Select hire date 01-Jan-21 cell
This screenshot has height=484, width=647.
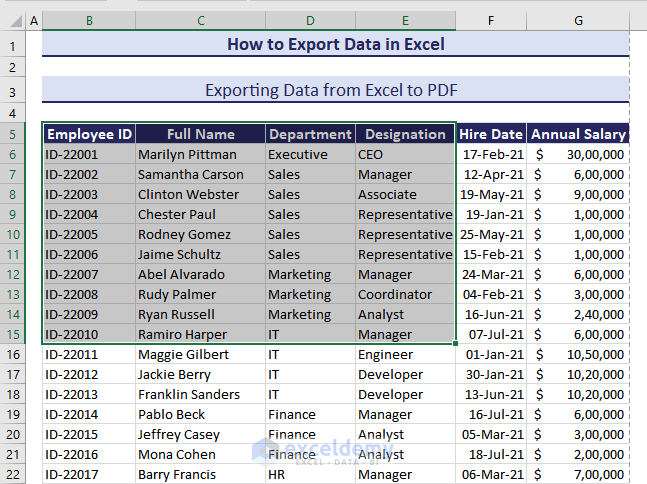coord(492,354)
